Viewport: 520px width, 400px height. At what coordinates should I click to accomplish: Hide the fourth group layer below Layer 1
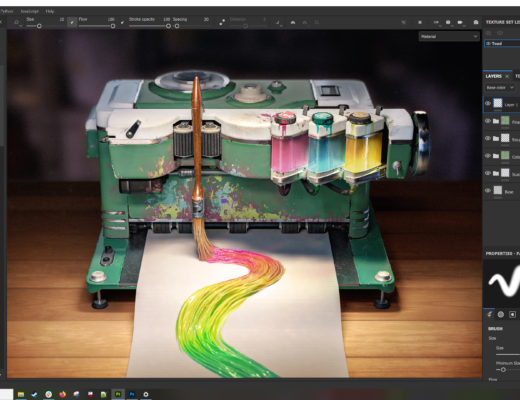488,173
